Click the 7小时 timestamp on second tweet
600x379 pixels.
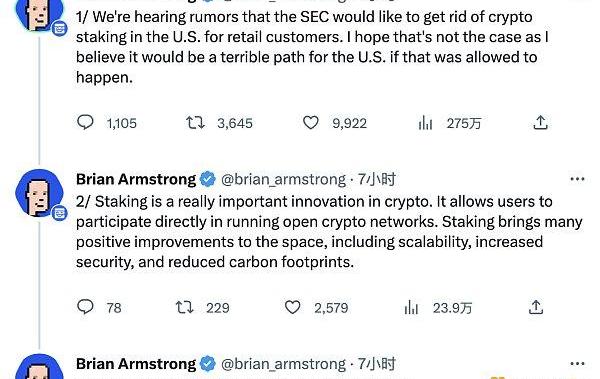[377, 179]
